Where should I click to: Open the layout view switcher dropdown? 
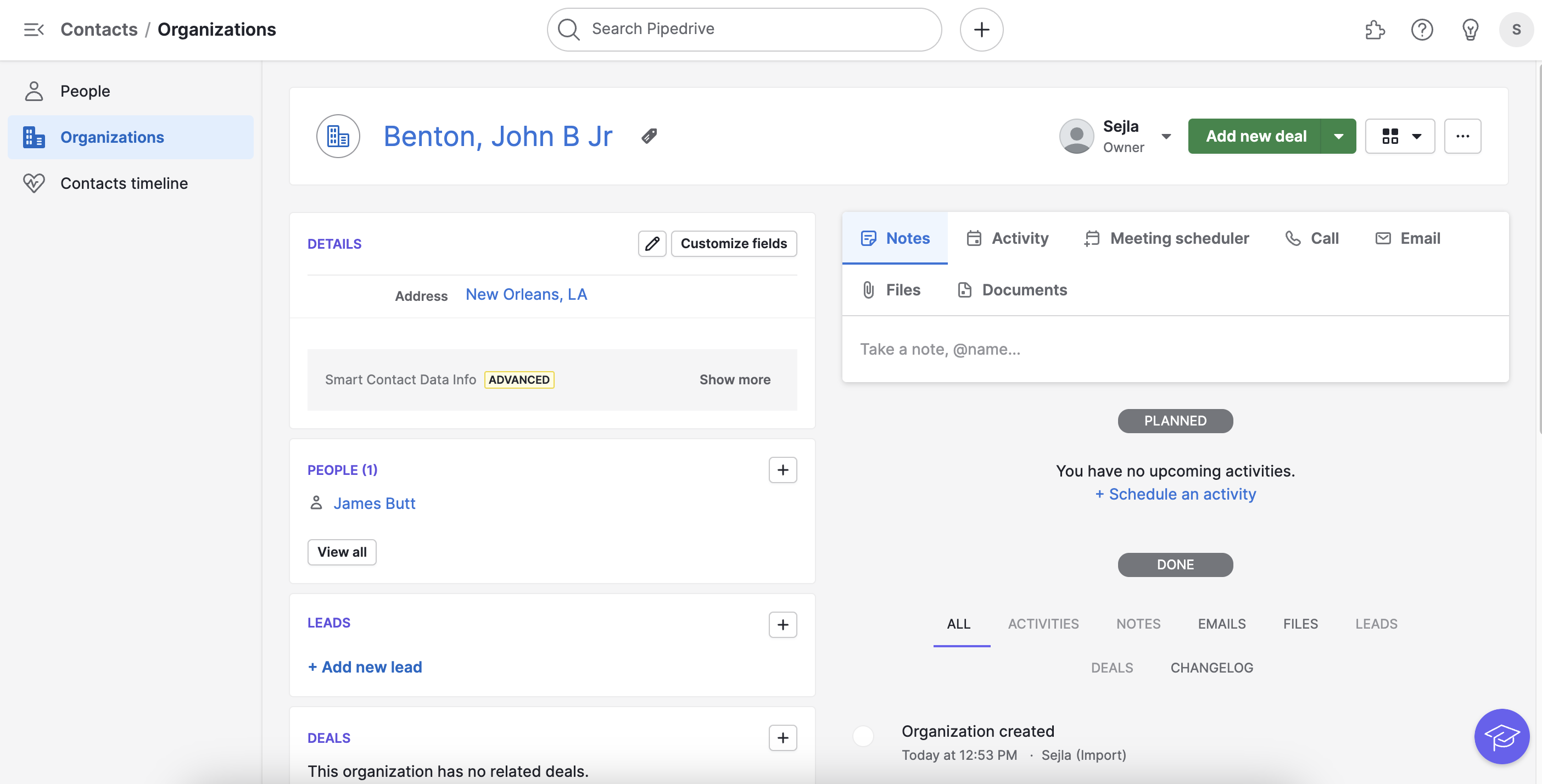coord(1400,136)
